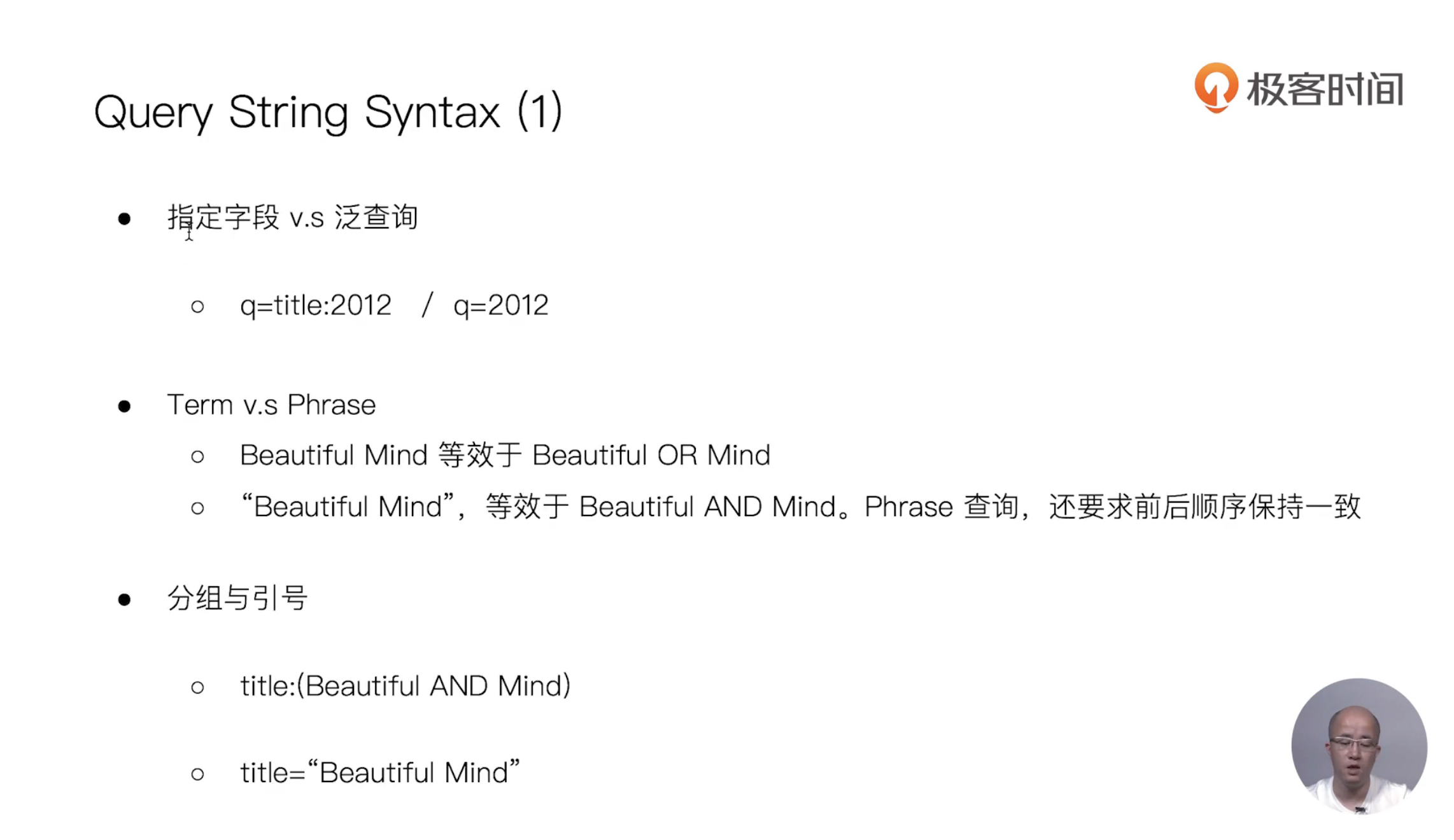Click the line about Phrase 查询 ordering
Image resolution: width=1454 pixels, height=840 pixels.
tap(800, 507)
